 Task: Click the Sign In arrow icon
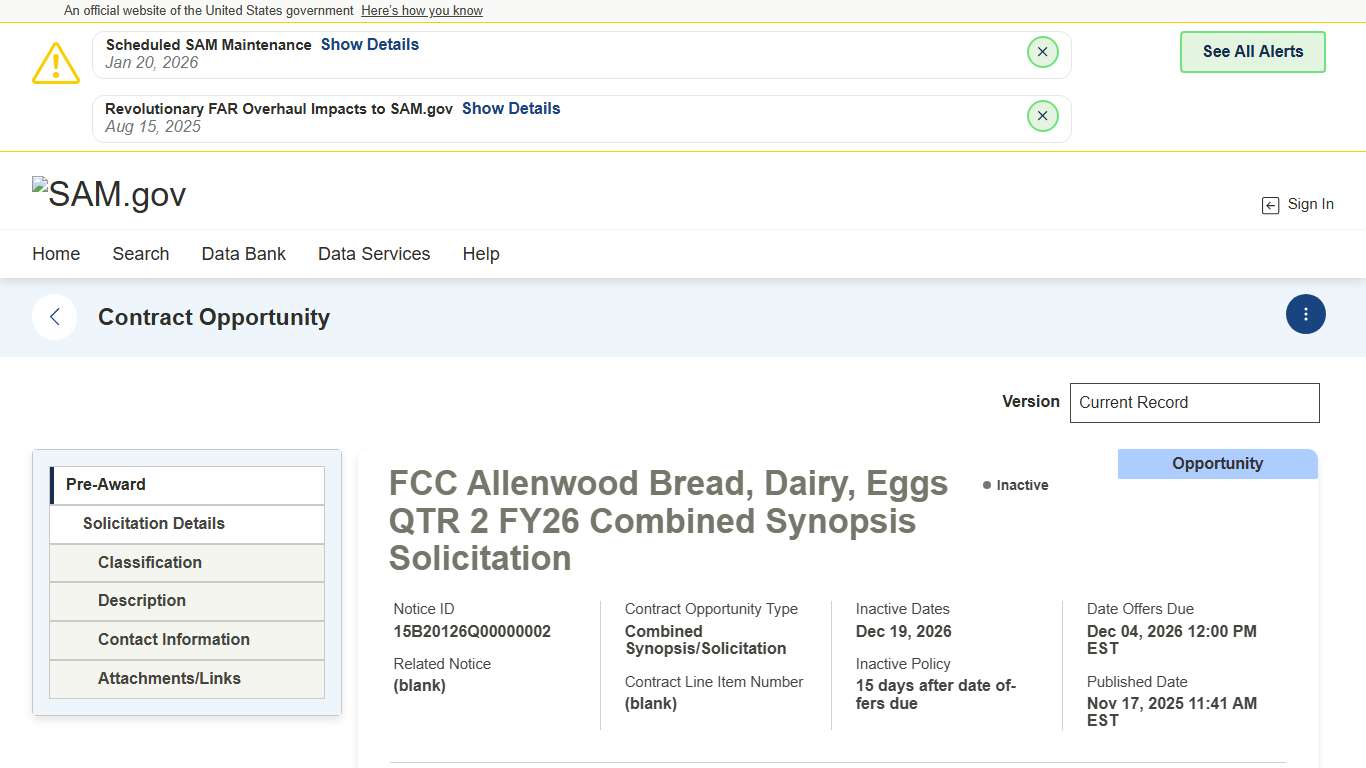click(1270, 205)
